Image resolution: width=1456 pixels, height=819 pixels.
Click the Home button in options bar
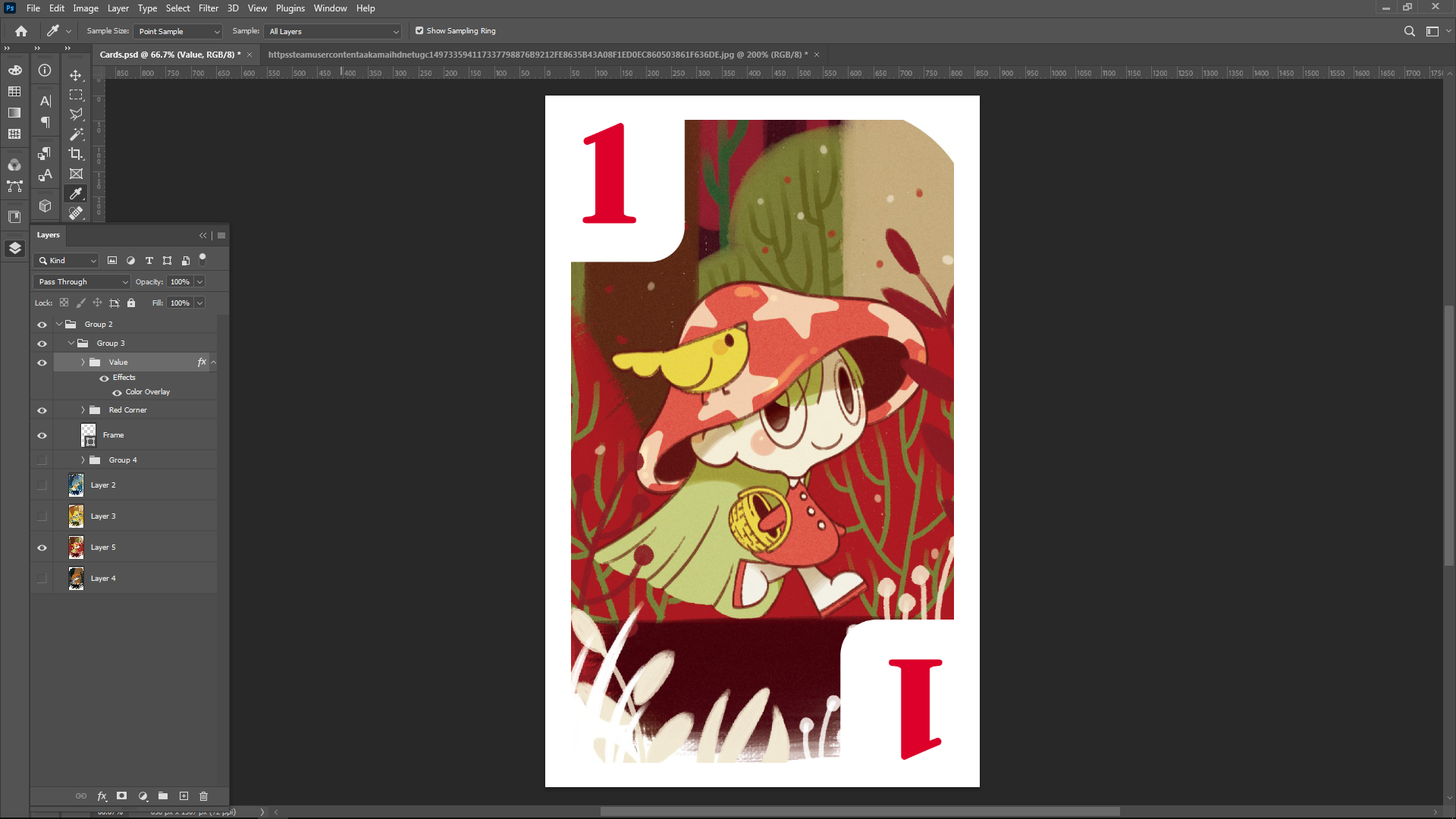pyautogui.click(x=21, y=31)
